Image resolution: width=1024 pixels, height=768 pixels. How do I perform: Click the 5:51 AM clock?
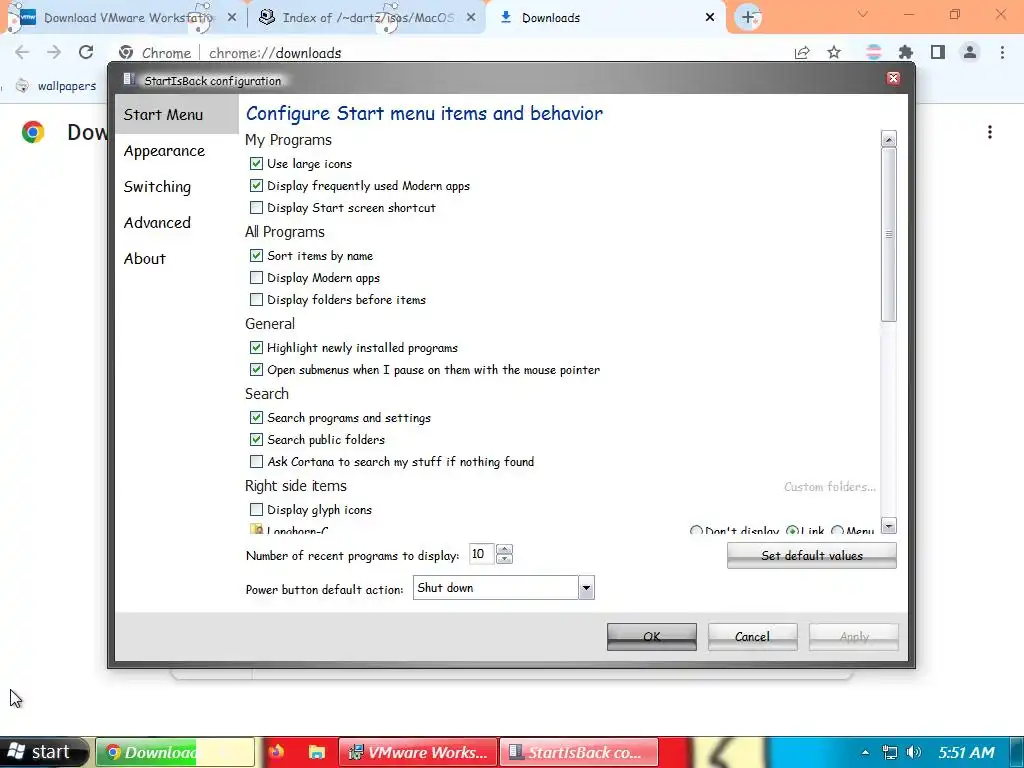(967, 752)
